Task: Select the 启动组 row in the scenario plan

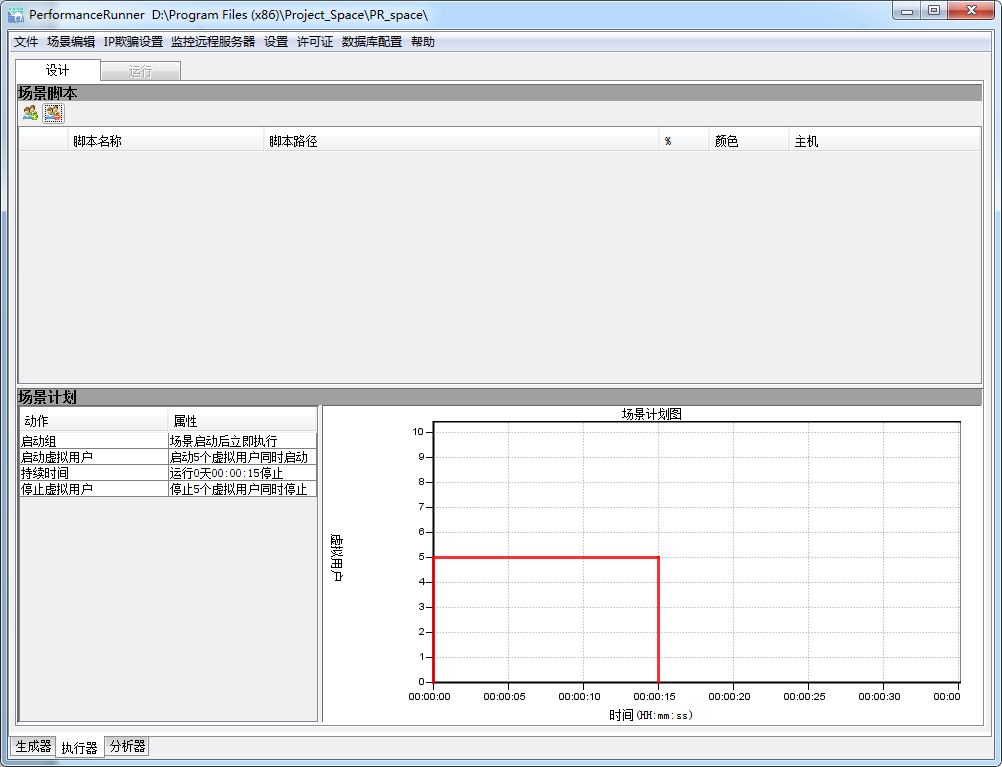Action: coord(93,441)
